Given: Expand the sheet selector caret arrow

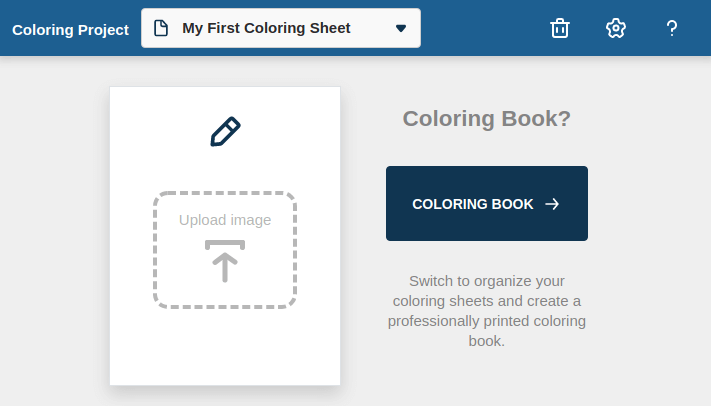Looking at the screenshot, I should click(401, 29).
